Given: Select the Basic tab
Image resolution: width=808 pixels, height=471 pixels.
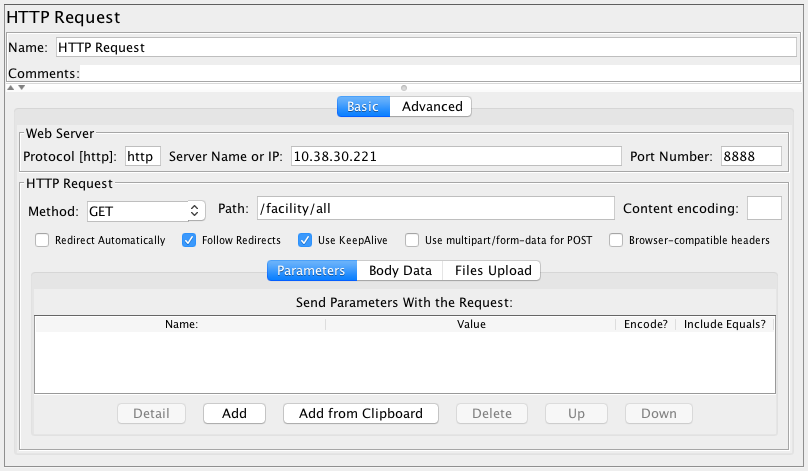Looking at the screenshot, I should click(363, 107).
